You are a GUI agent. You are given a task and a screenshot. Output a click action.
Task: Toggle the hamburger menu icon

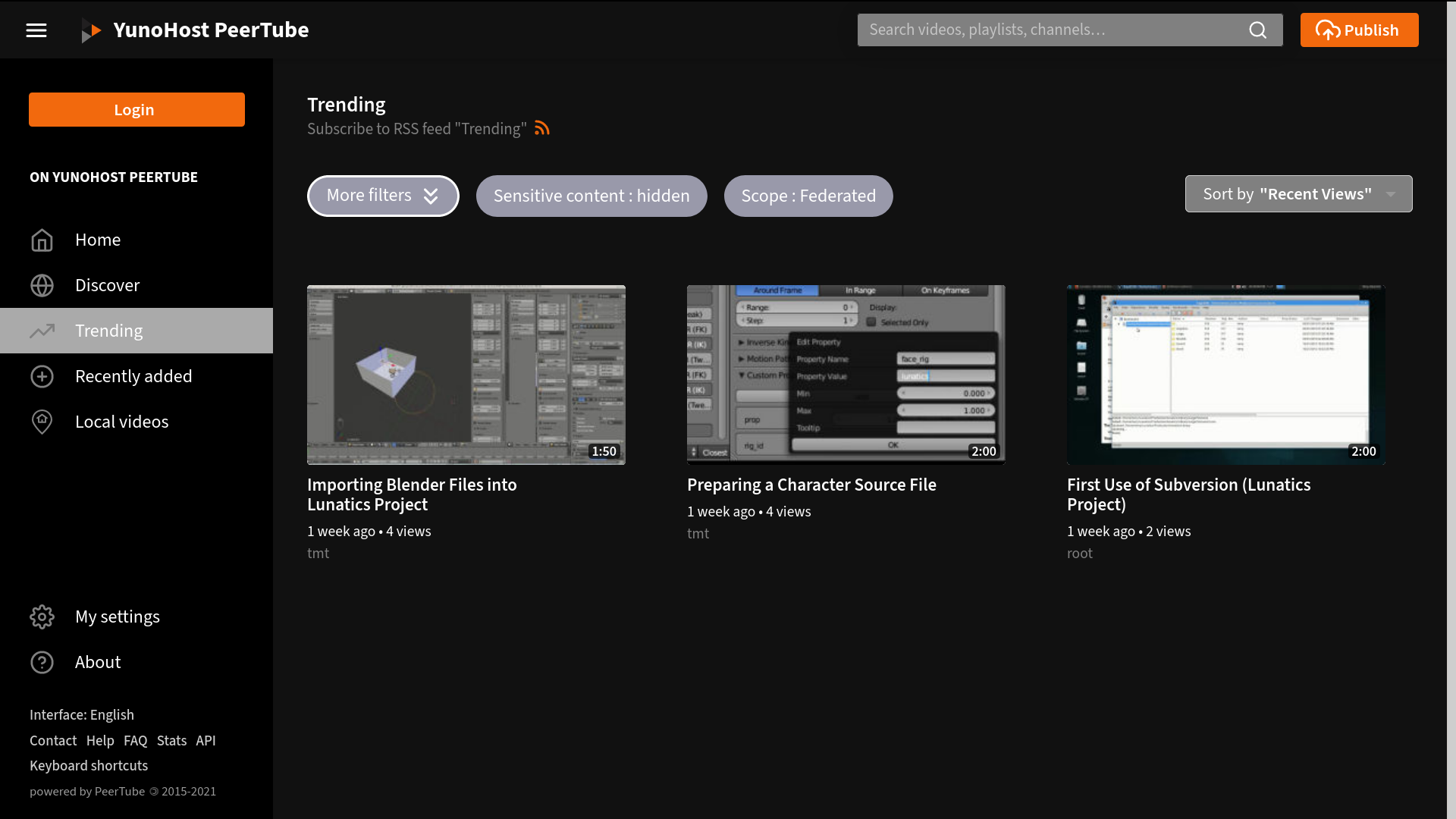[36, 30]
